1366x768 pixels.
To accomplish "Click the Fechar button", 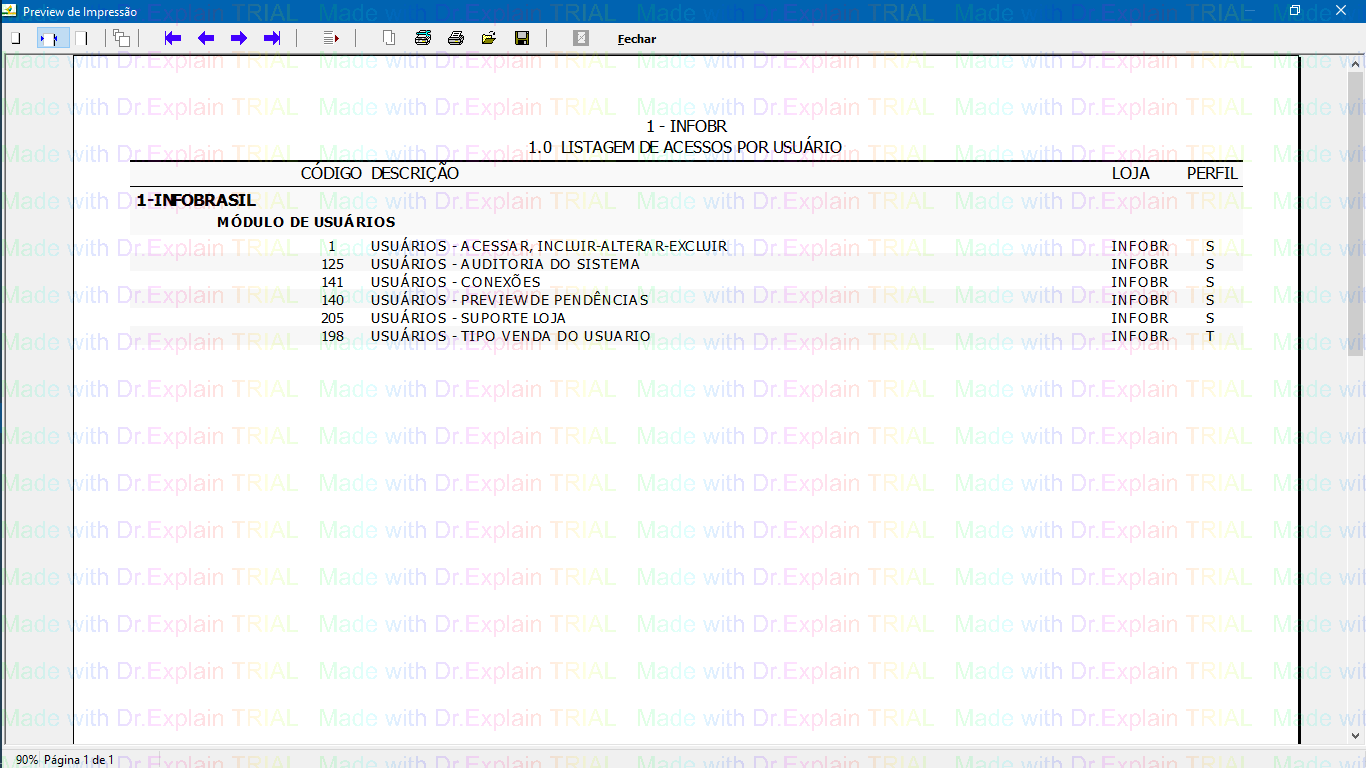I will tap(637, 39).
